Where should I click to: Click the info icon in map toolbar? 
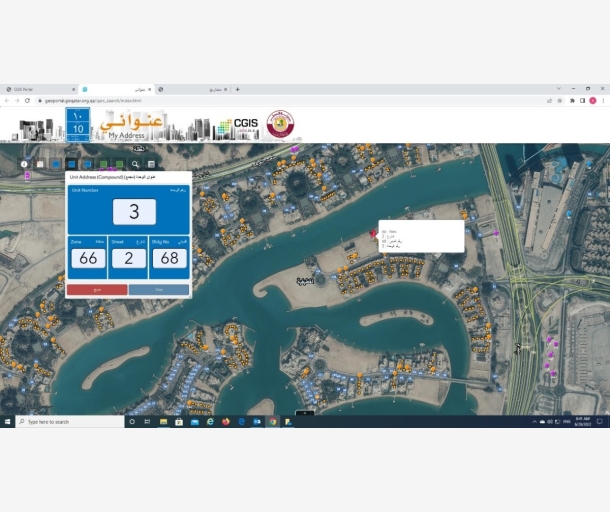(x=24, y=164)
